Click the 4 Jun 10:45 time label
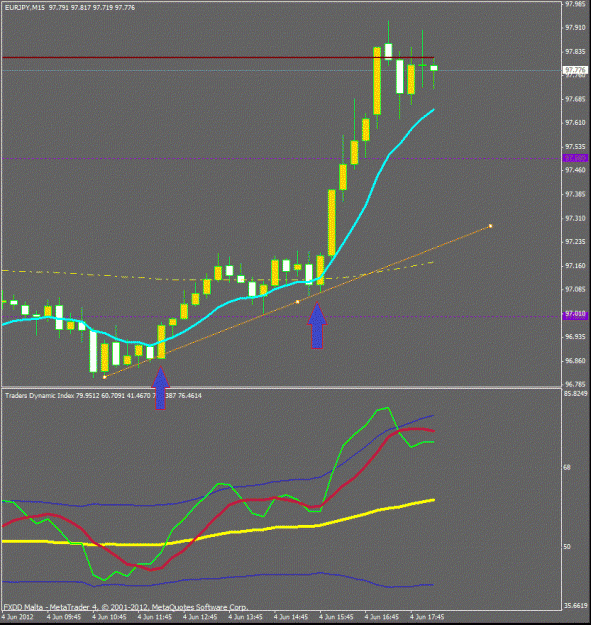This screenshot has height=625, width=591. [109, 617]
